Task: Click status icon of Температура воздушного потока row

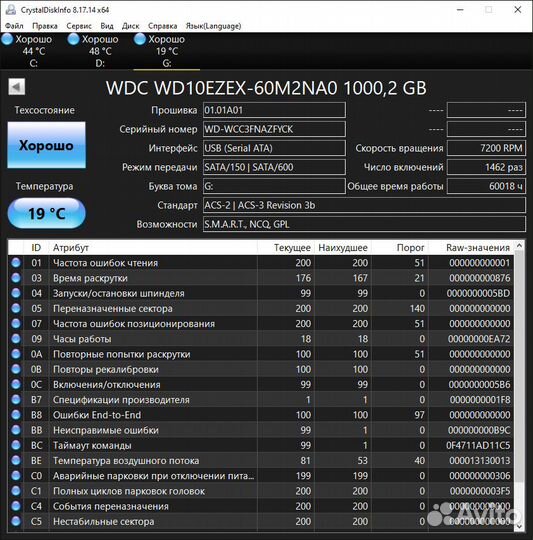Action: 16,460
